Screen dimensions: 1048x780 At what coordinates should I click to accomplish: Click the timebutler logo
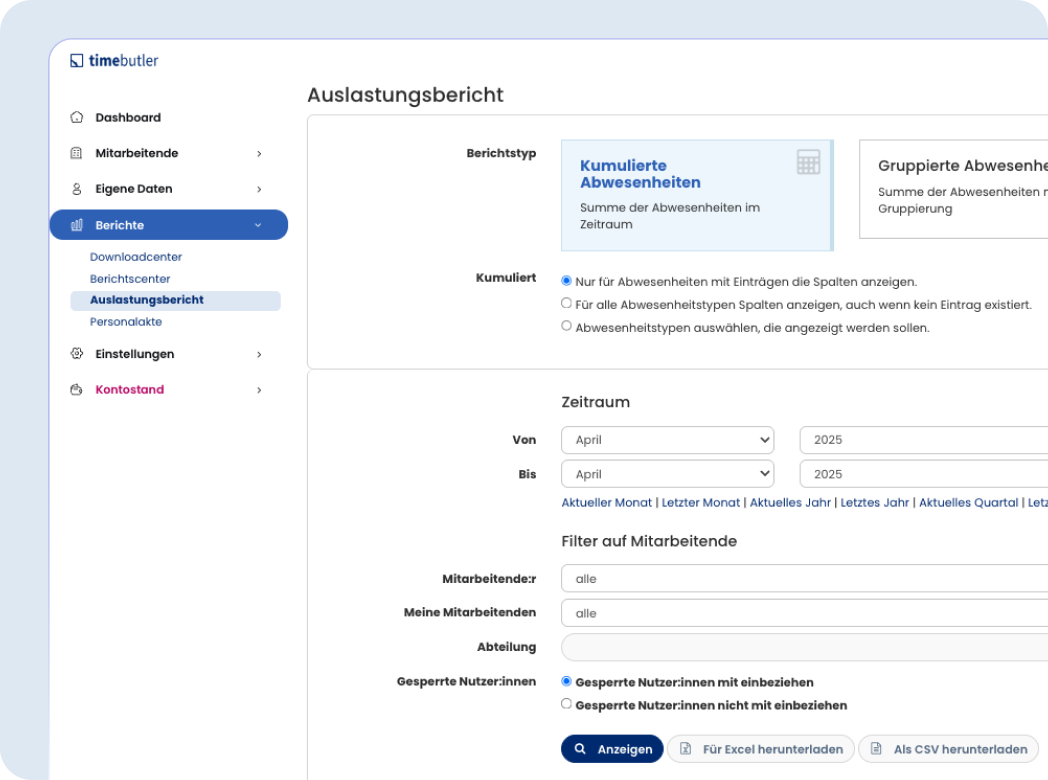pyautogui.click(x=114, y=61)
